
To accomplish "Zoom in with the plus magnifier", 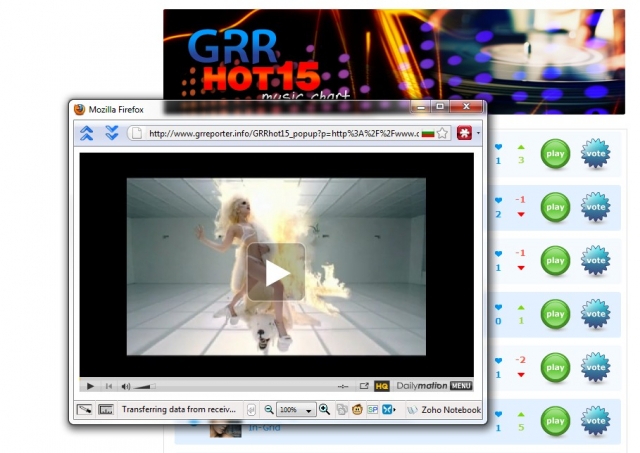I will (x=325, y=410).
